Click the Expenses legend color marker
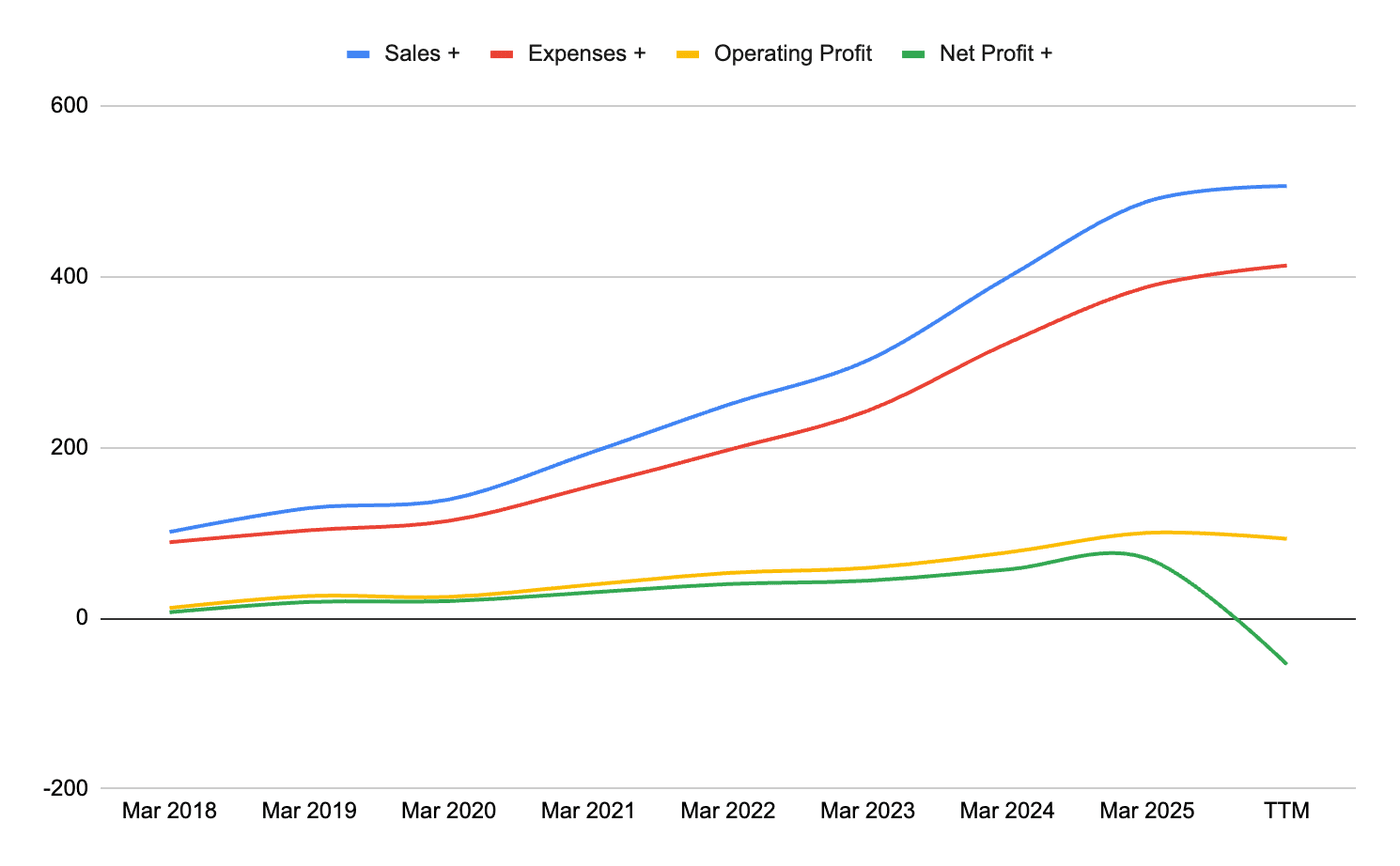Image resolution: width=1400 pixels, height=866 pixels. pos(502,53)
